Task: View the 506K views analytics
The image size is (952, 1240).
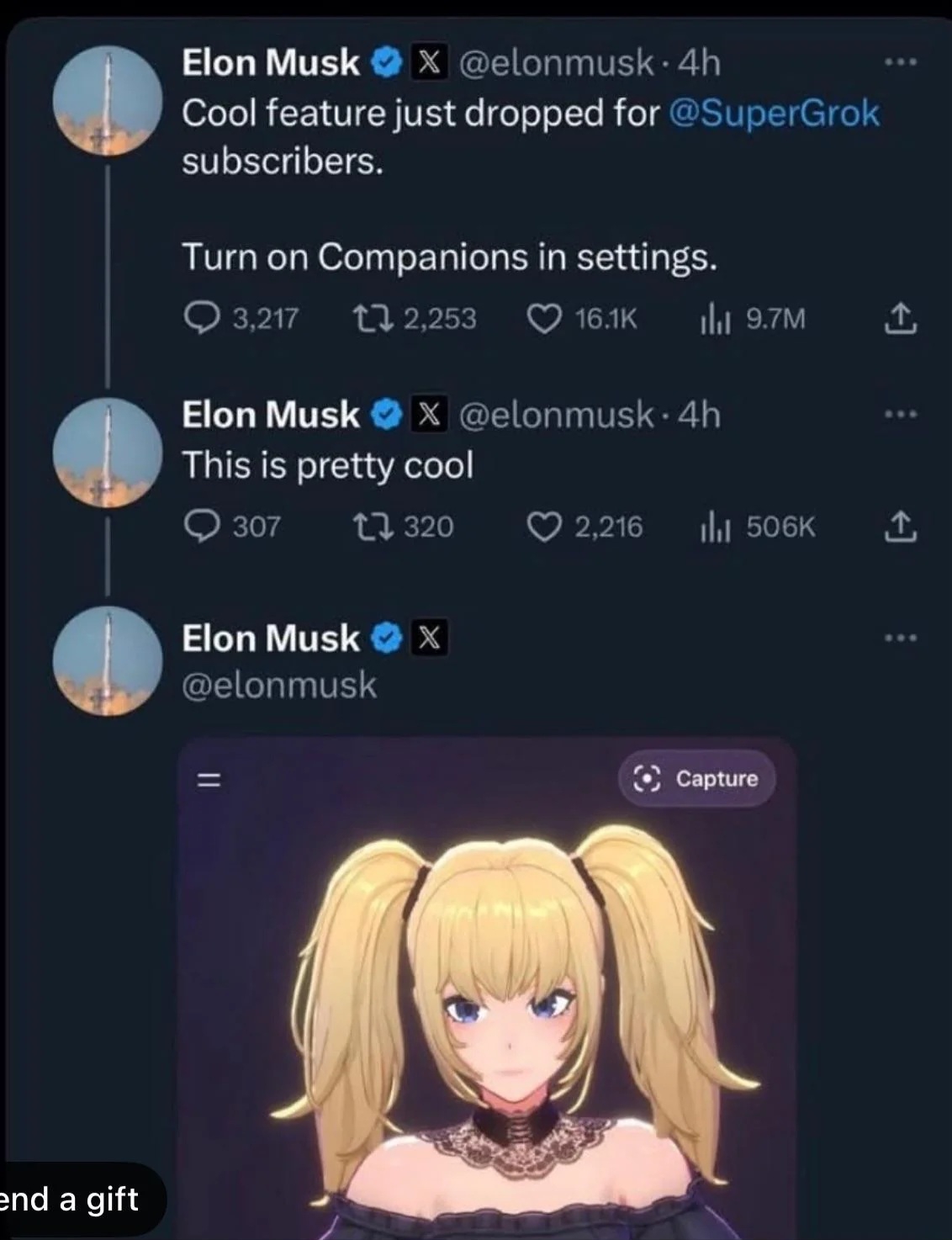Action: 715,527
